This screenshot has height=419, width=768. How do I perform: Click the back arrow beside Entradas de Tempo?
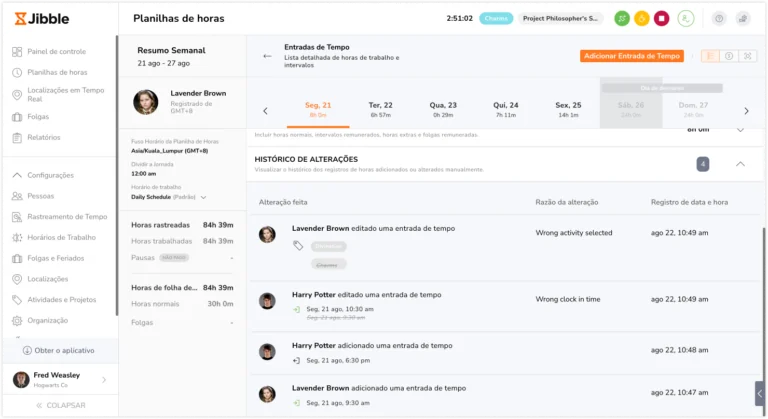pos(267,56)
